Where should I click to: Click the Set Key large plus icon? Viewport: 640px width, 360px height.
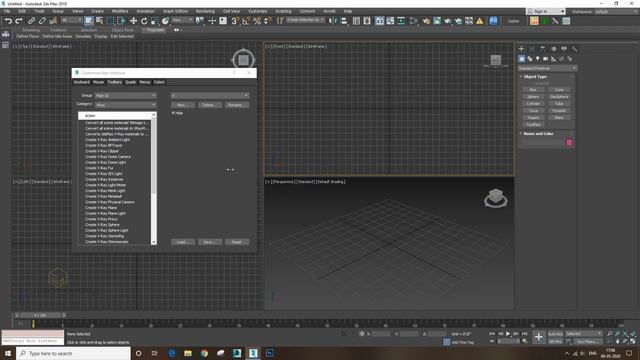tap(539, 337)
